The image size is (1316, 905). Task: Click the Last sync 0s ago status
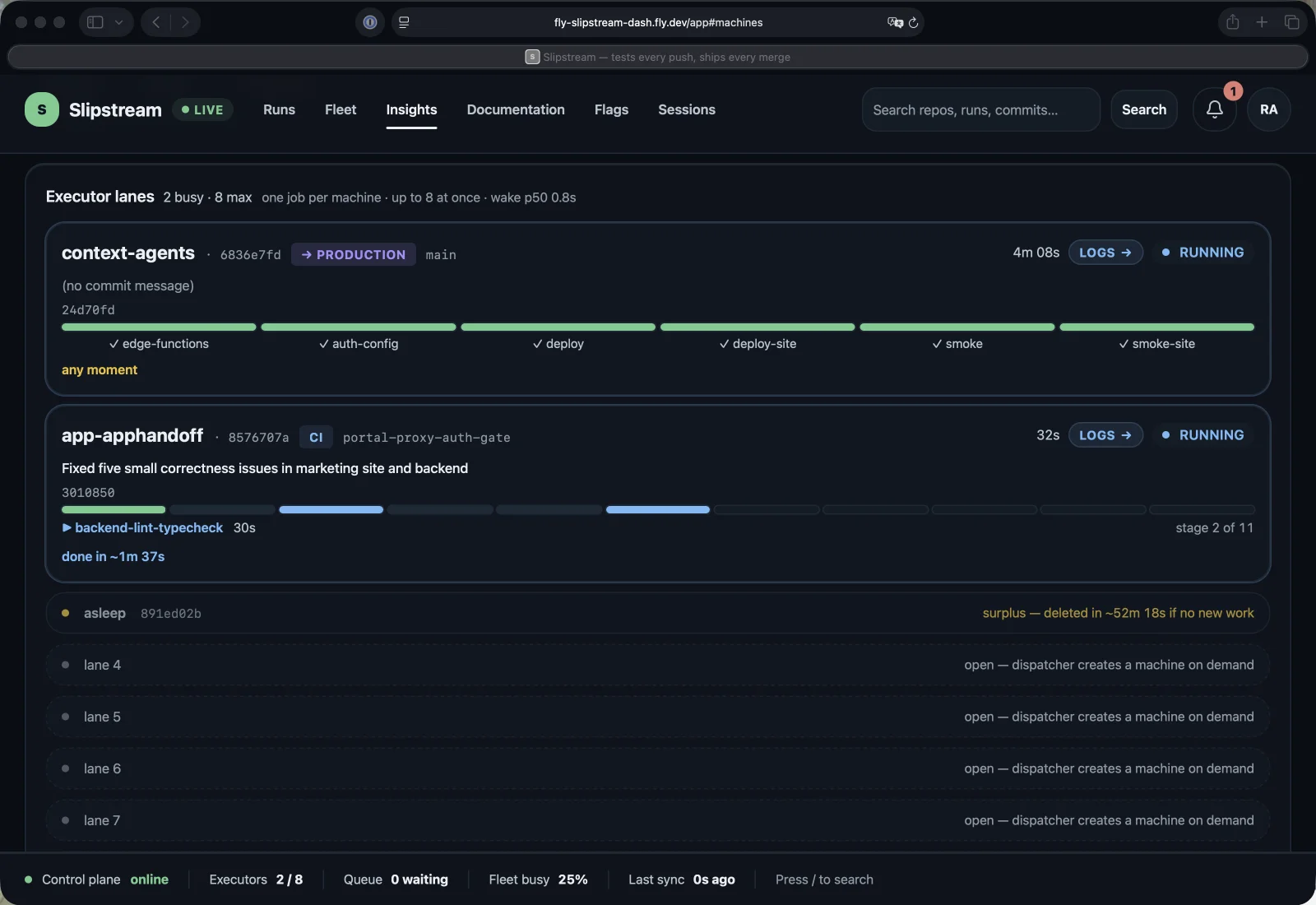682,879
